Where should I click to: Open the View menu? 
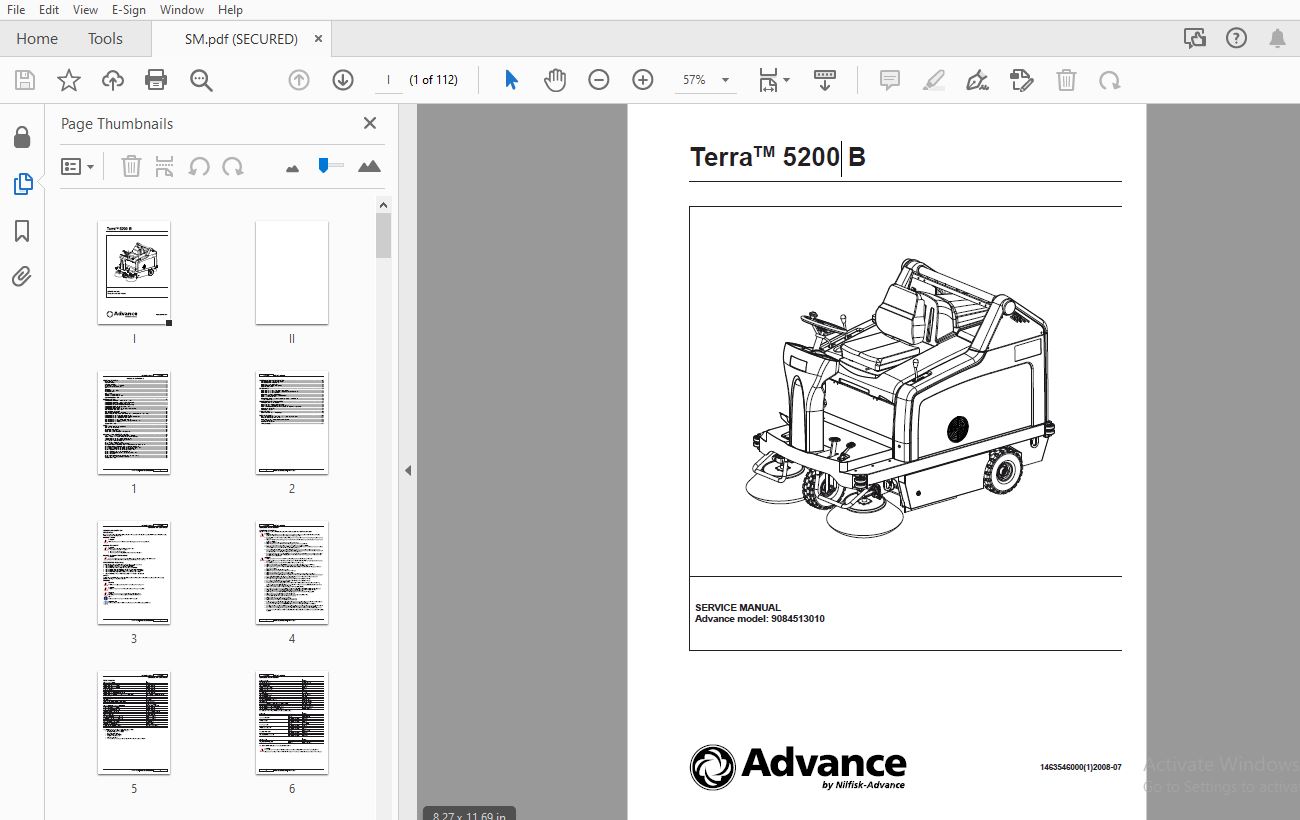click(x=86, y=9)
